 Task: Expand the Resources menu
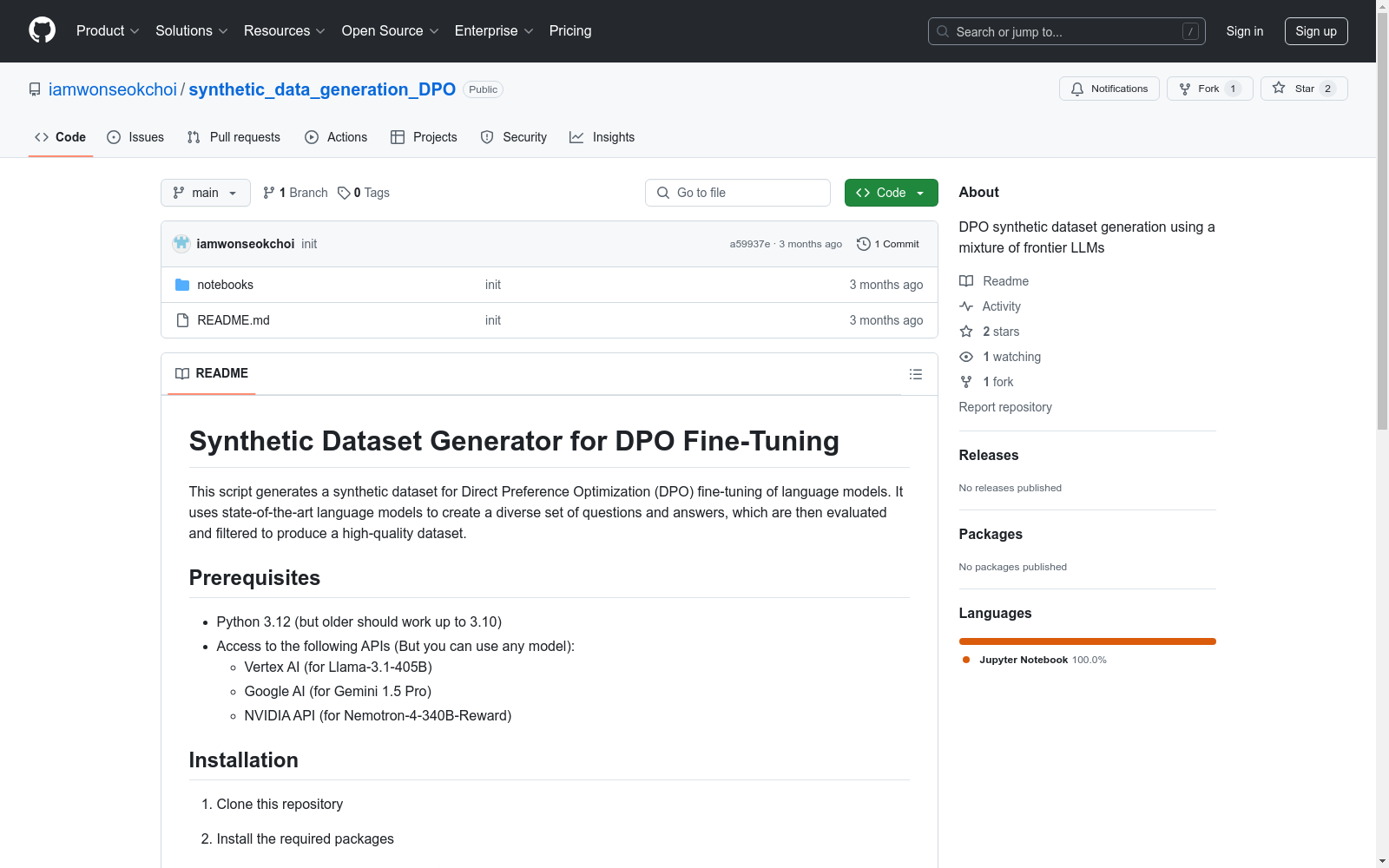(285, 31)
